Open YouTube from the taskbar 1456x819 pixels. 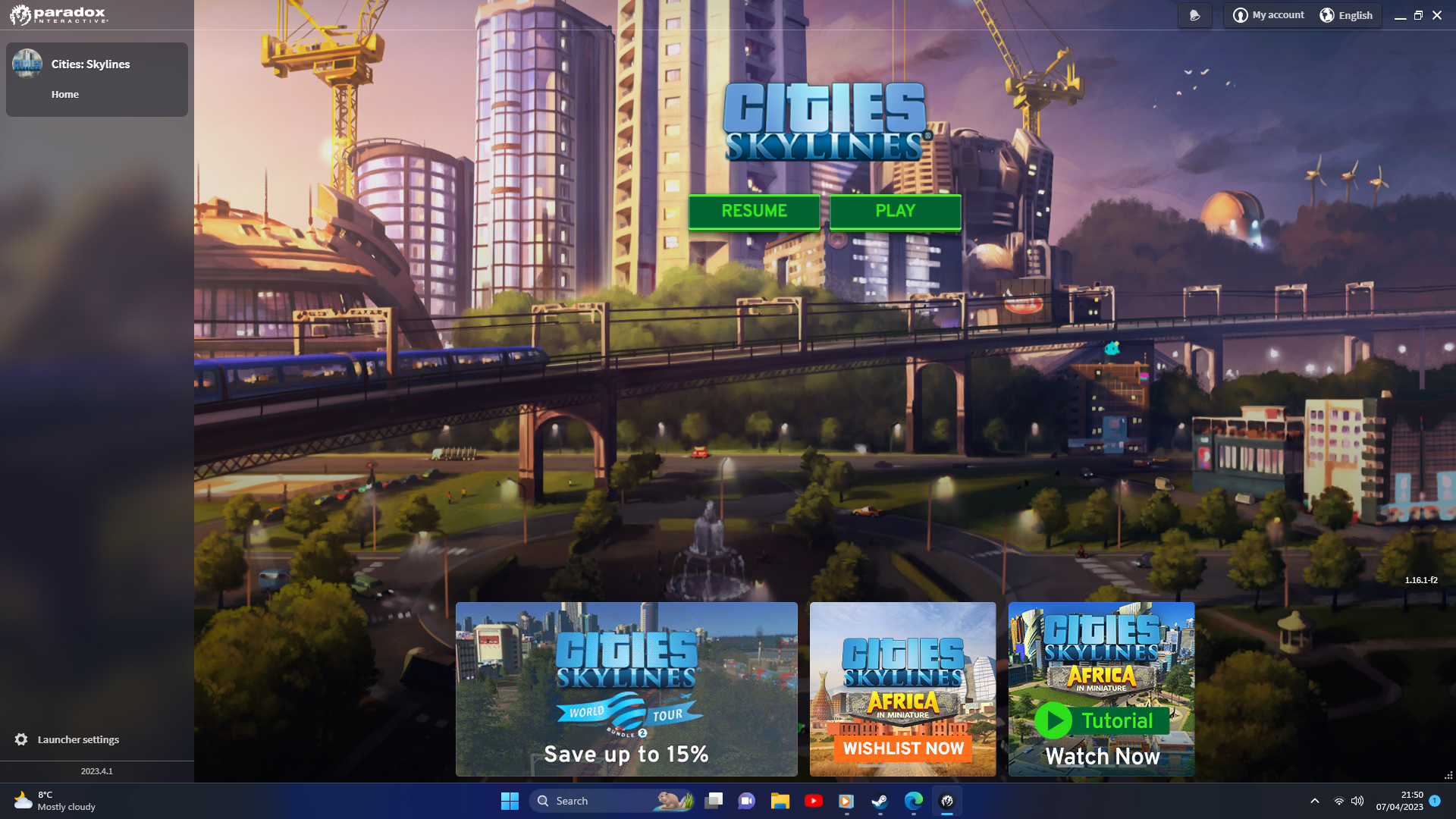(814, 801)
